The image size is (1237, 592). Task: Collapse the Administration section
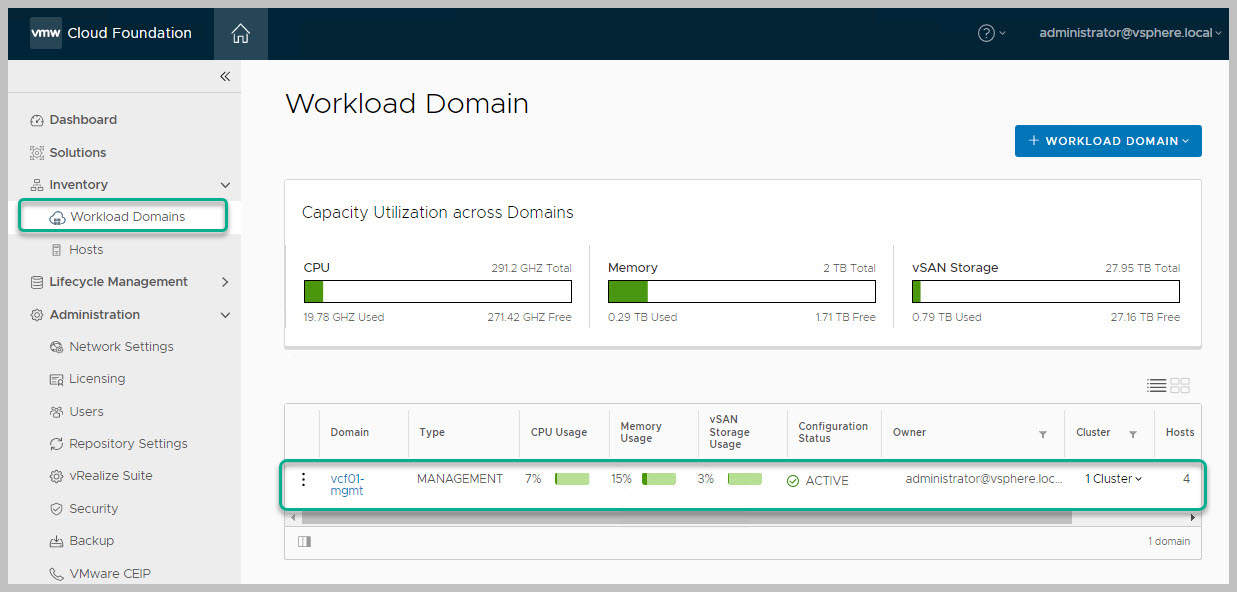225,315
